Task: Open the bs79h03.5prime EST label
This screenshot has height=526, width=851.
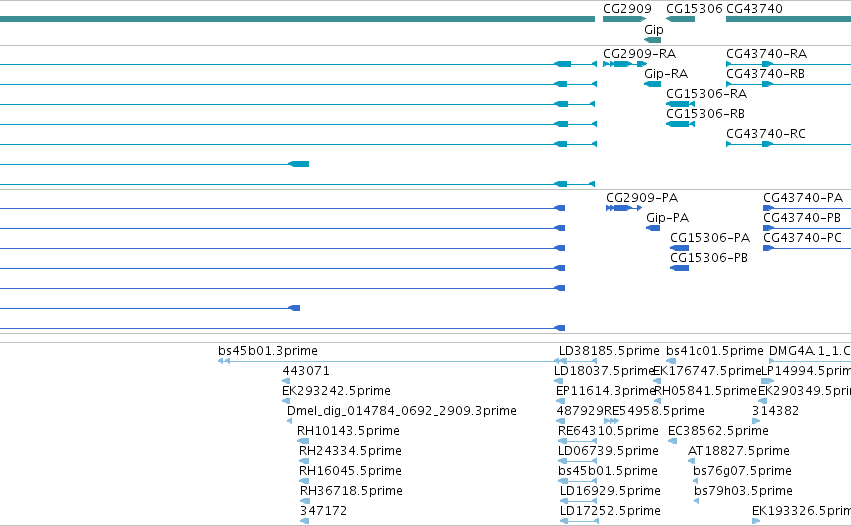Action: (x=743, y=492)
